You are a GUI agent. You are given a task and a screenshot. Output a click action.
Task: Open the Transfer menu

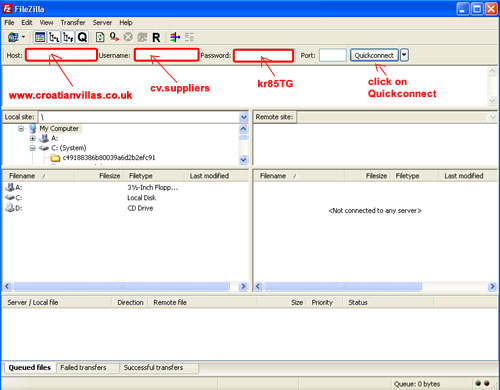[x=73, y=23]
